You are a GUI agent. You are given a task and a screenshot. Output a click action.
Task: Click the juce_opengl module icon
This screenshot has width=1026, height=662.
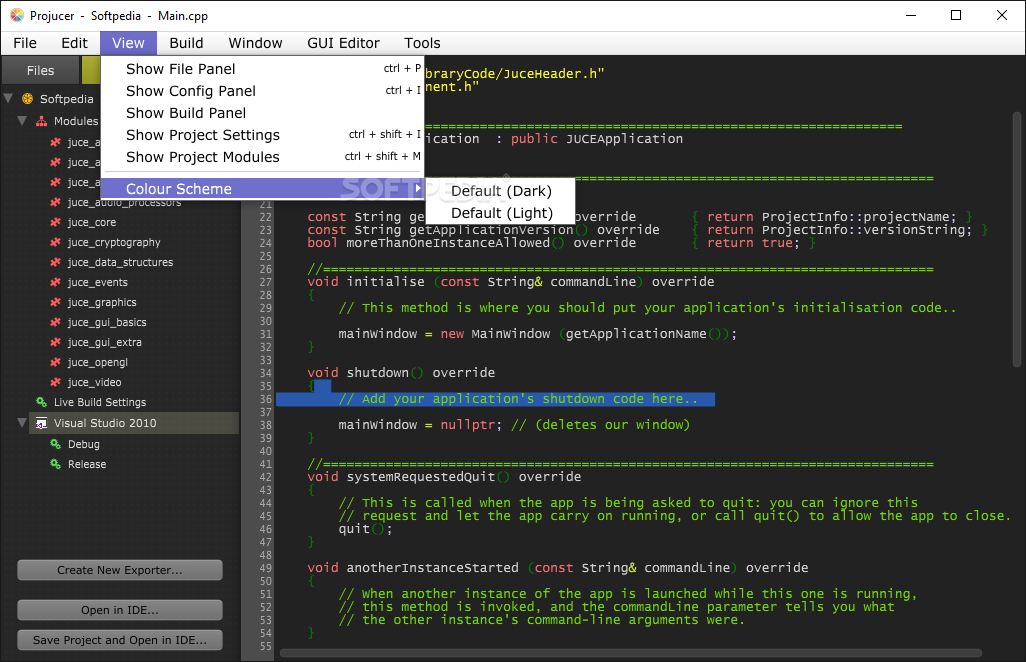(x=56, y=362)
